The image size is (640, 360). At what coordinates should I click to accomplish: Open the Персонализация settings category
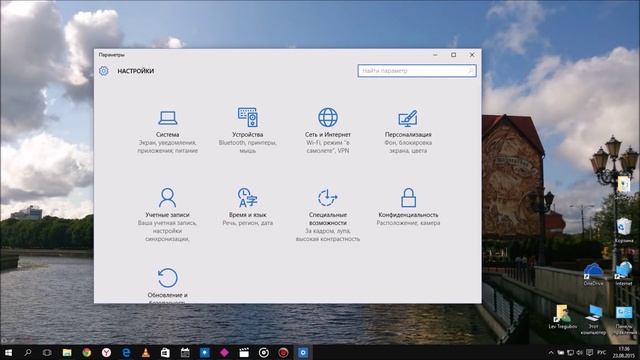pos(408,131)
